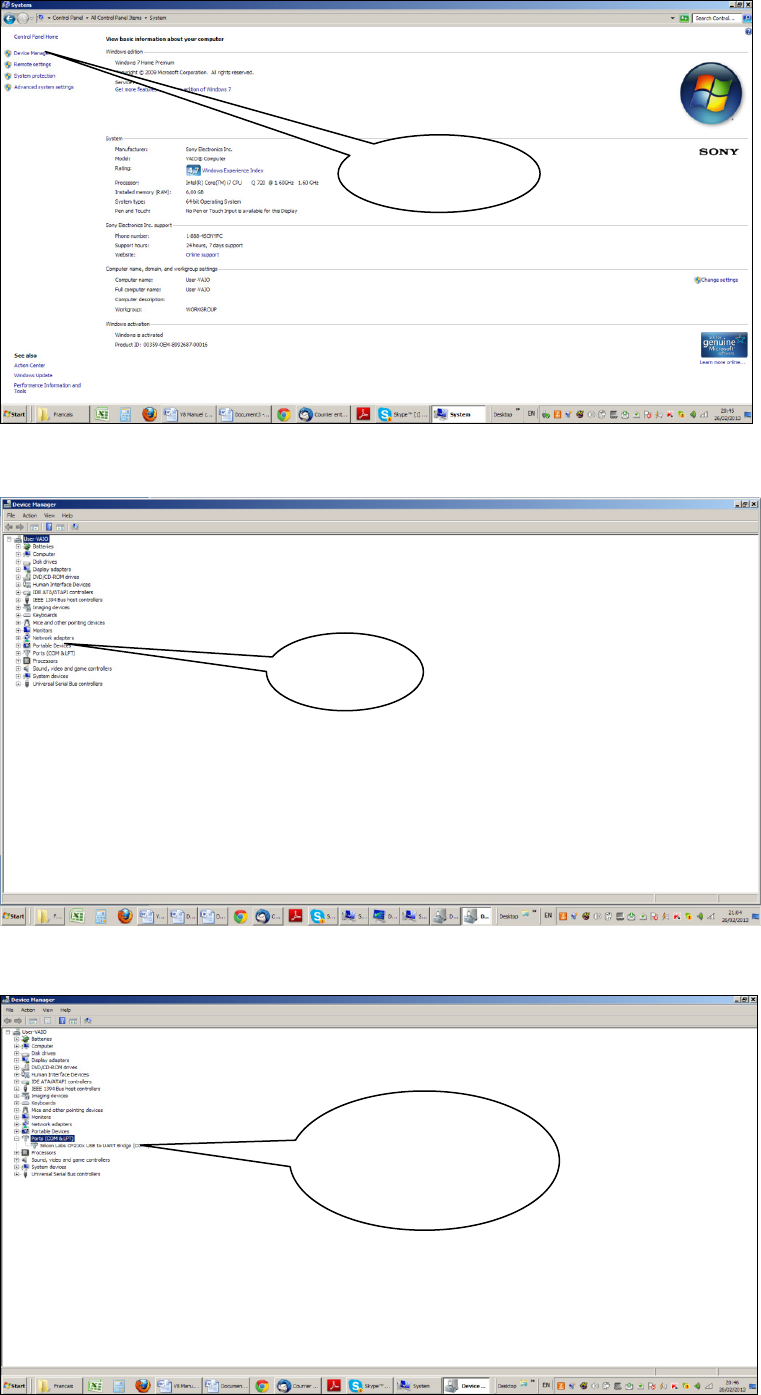Click Imaging devices icon in Ports-collapsed Device Manager

(x=27, y=607)
